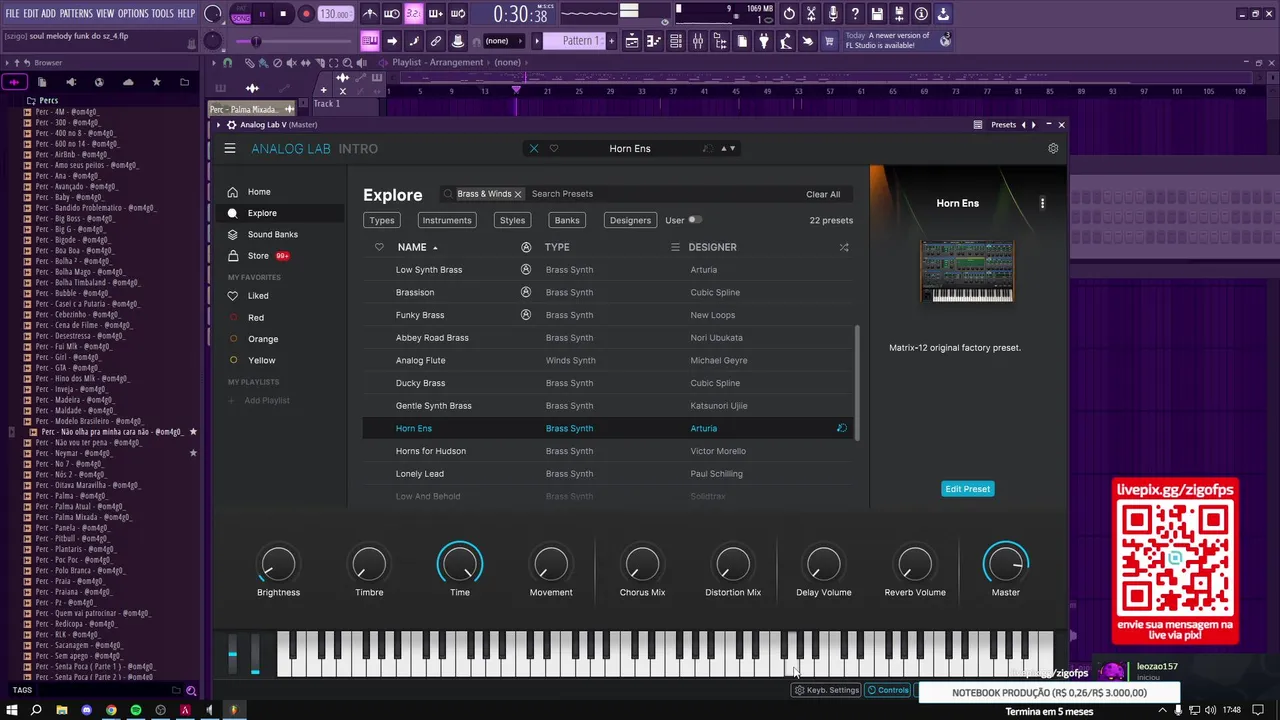1280x720 pixels.
Task: Pause playback in FL Studio transport
Action: click(x=262, y=14)
